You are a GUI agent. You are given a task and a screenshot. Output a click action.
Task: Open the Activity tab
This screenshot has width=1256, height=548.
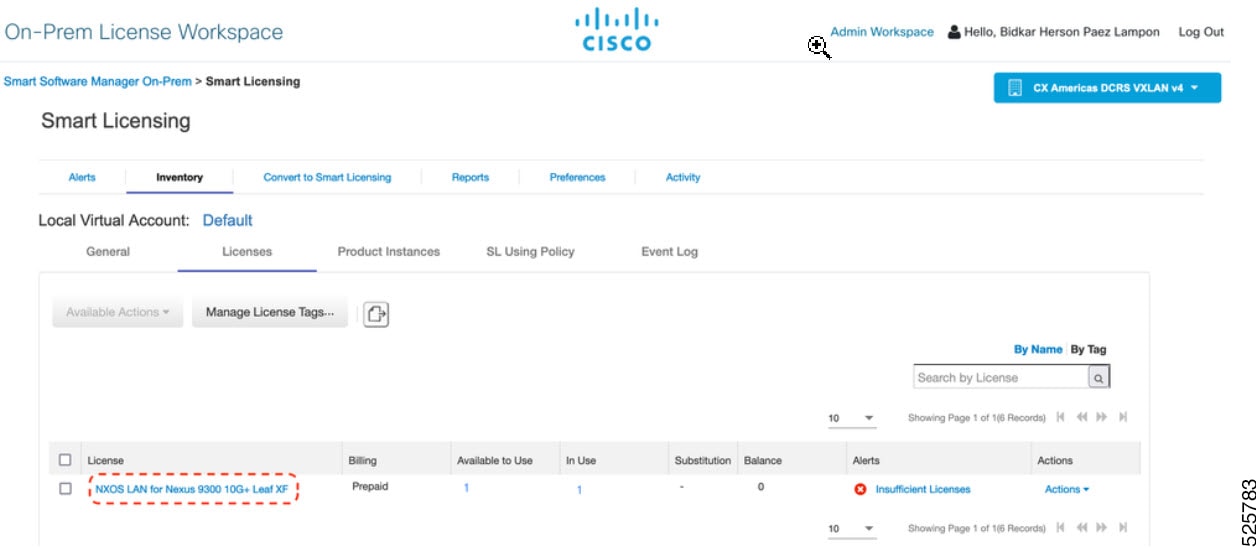click(x=683, y=177)
